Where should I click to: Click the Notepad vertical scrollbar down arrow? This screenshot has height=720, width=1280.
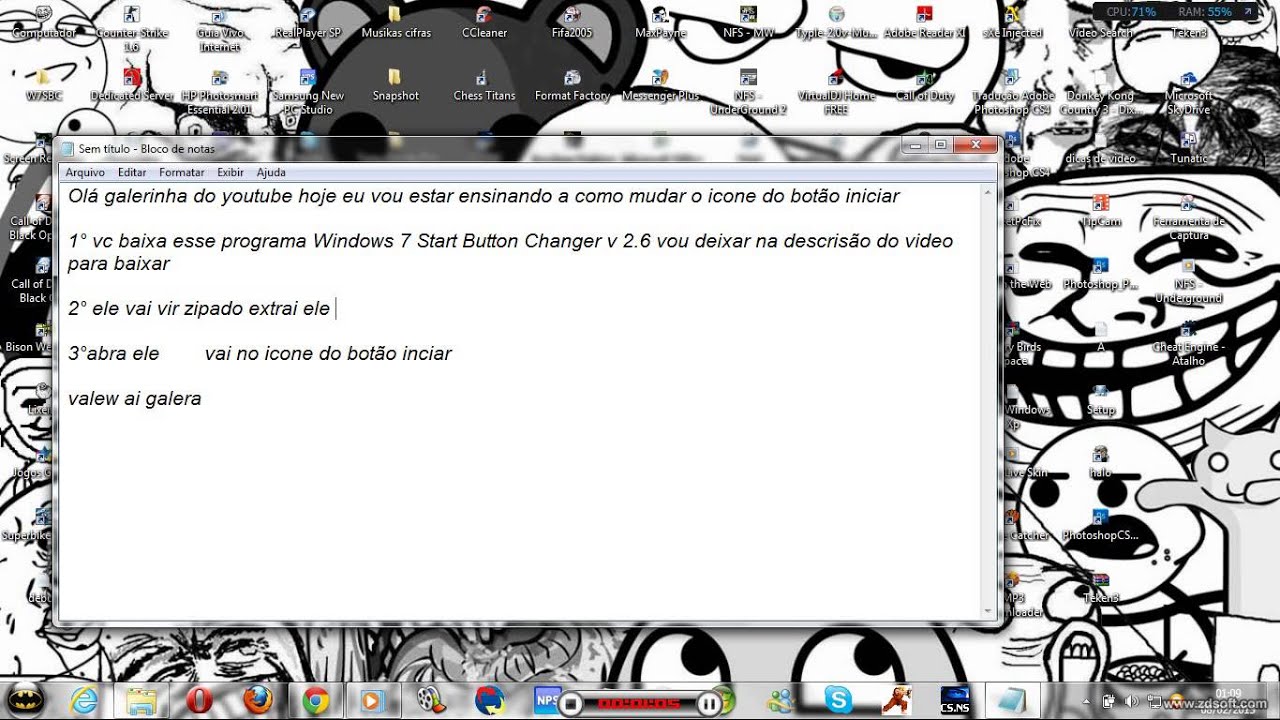pyautogui.click(x=990, y=611)
